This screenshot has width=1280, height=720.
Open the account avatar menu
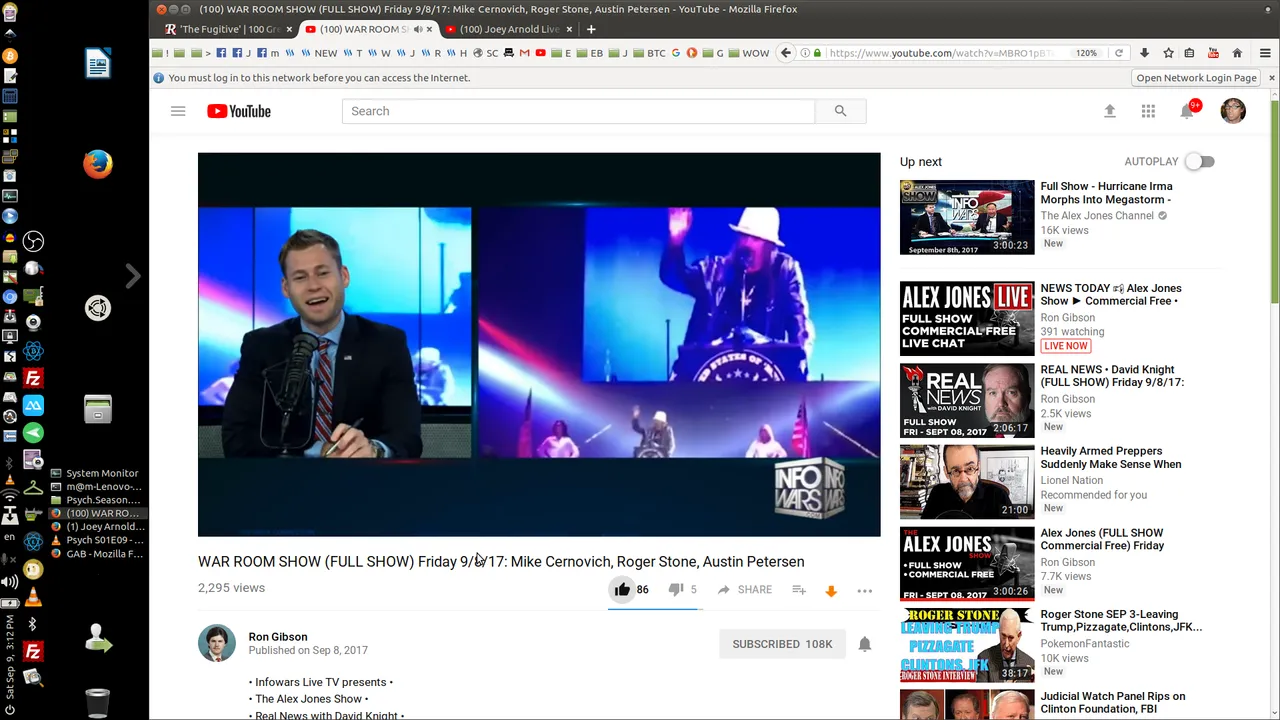pos(1233,111)
